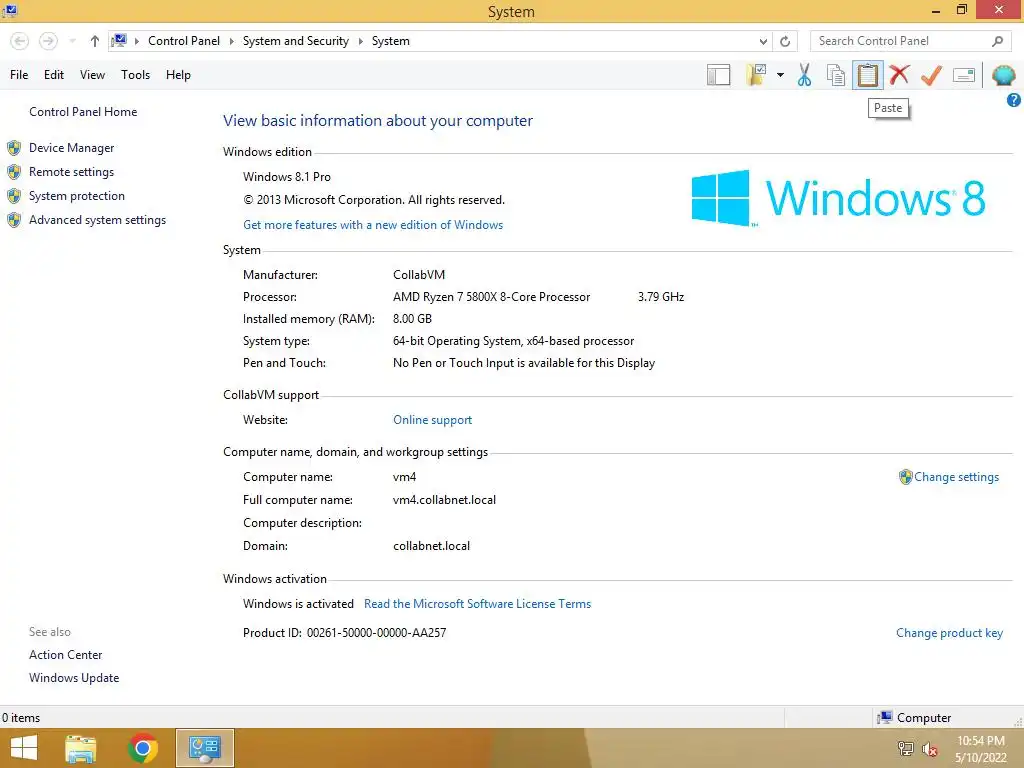Image resolution: width=1024 pixels, height=768 pixels.
Task: Go to Control Panel Home
Action: (83, 112)
